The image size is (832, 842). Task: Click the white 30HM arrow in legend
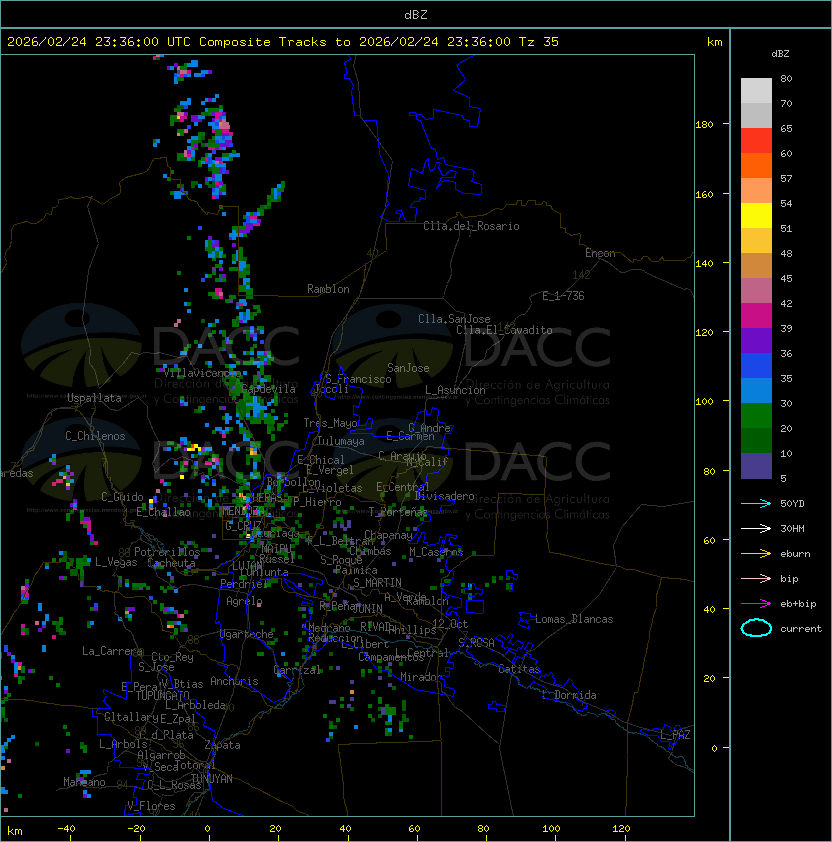point(756,528)
